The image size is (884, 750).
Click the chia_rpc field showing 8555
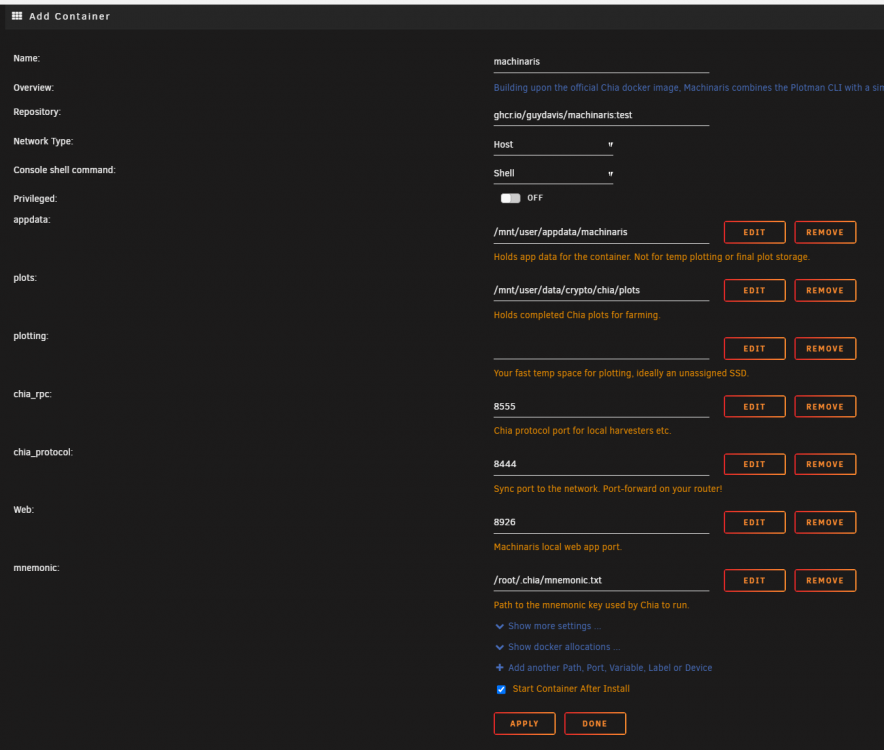point(601,407)
